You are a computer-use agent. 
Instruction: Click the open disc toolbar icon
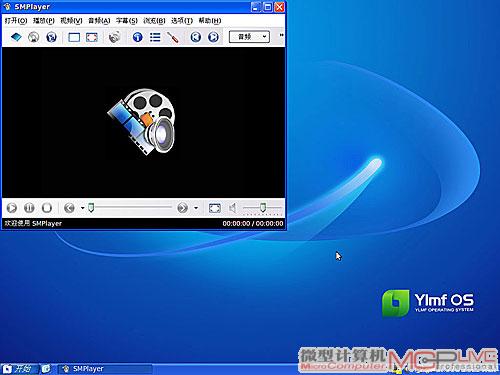click(33, 37)
